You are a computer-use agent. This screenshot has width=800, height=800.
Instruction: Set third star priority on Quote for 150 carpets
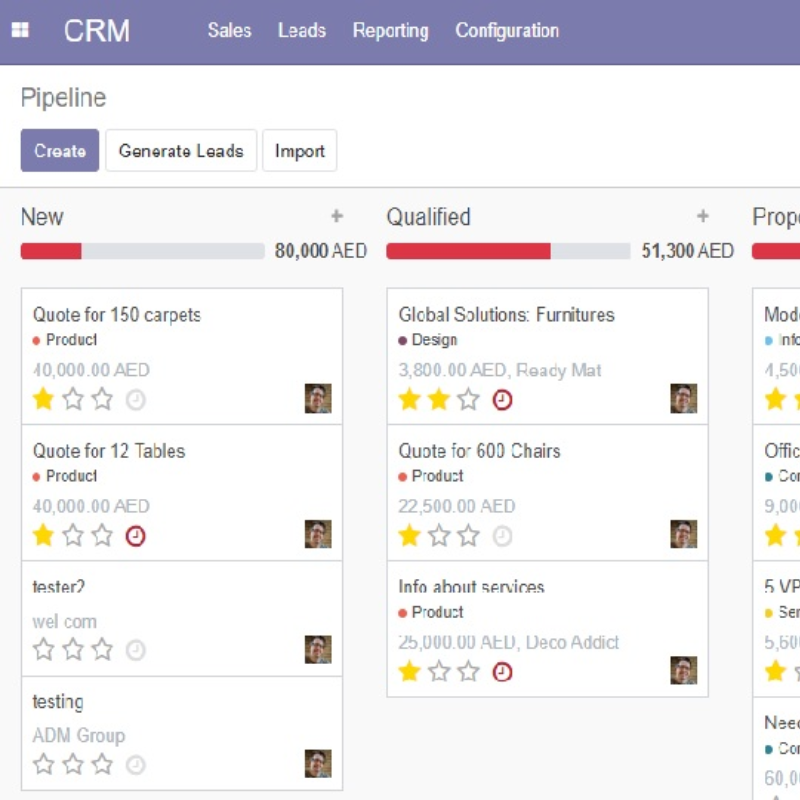click(x=103, y=400)
